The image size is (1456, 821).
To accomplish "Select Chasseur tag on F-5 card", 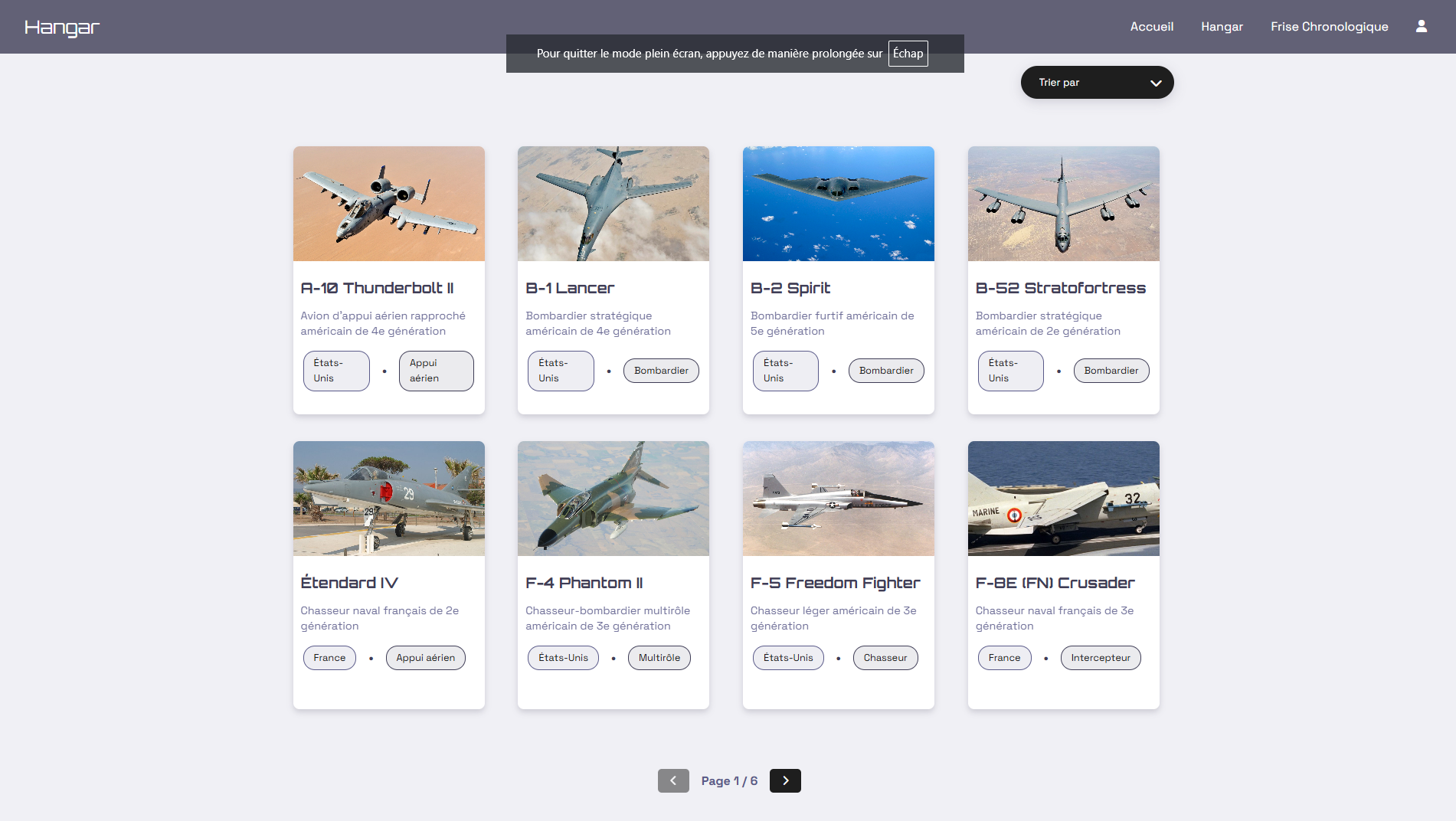I will click(x=885, y=658).
